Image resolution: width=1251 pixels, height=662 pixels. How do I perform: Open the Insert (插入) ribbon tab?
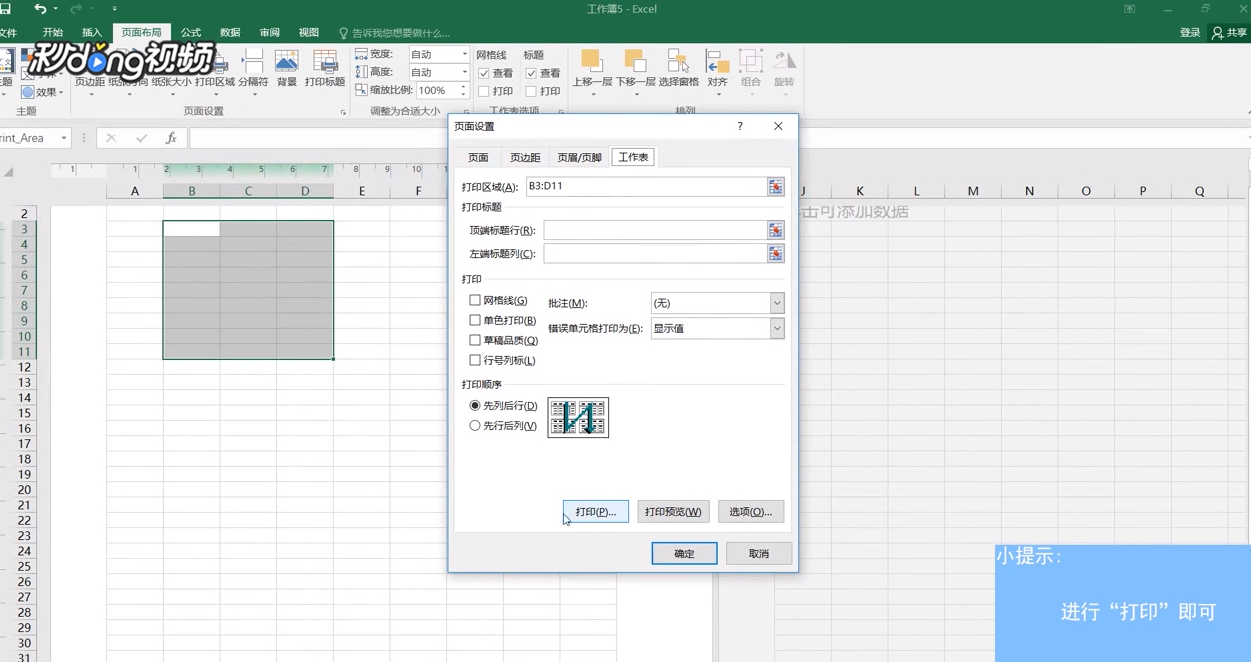click(x=92, y=33)
